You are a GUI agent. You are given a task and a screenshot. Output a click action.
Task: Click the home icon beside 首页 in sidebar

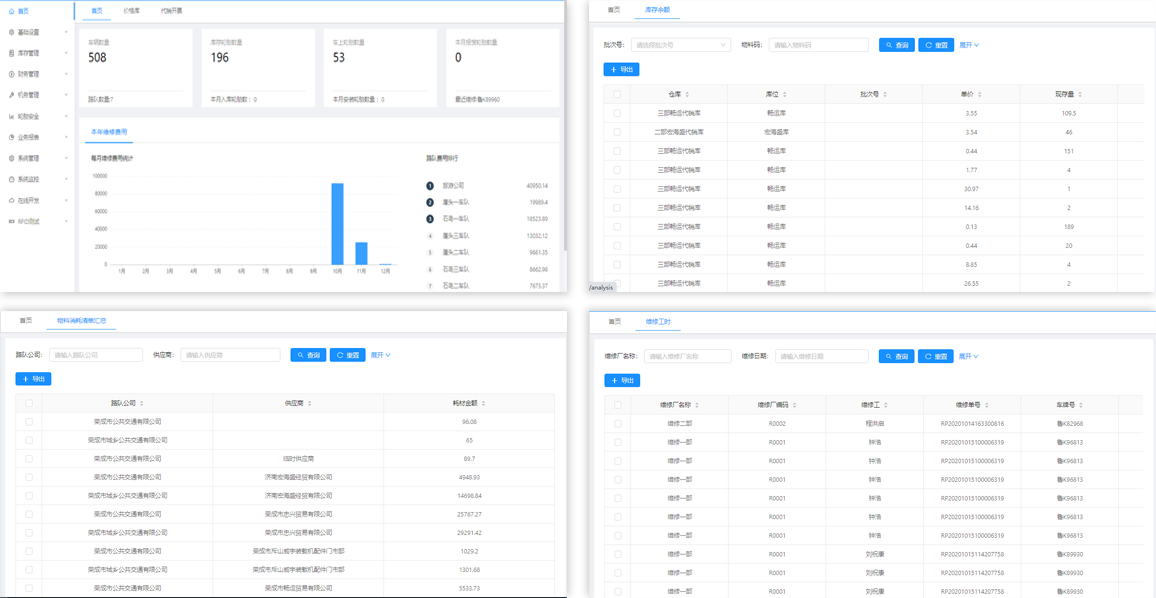tap(11, 11)
